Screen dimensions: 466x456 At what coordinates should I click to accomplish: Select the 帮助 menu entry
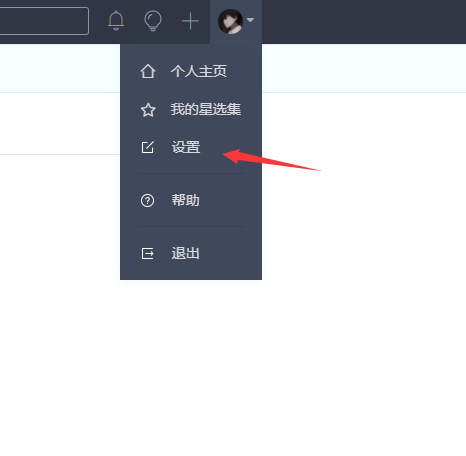coord(186,200)
